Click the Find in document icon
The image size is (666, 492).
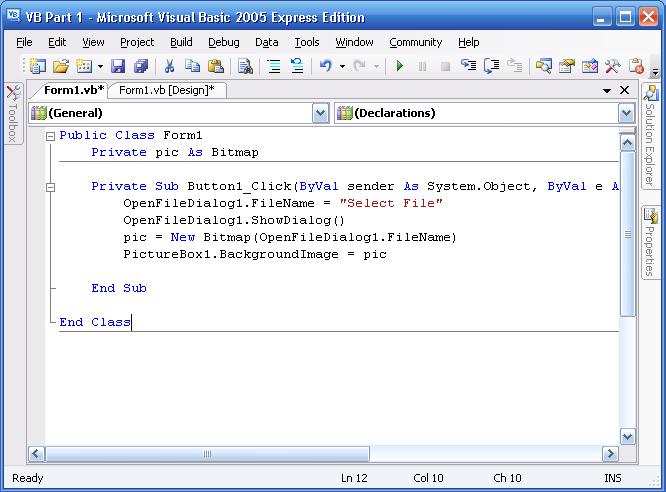(245, 66)
